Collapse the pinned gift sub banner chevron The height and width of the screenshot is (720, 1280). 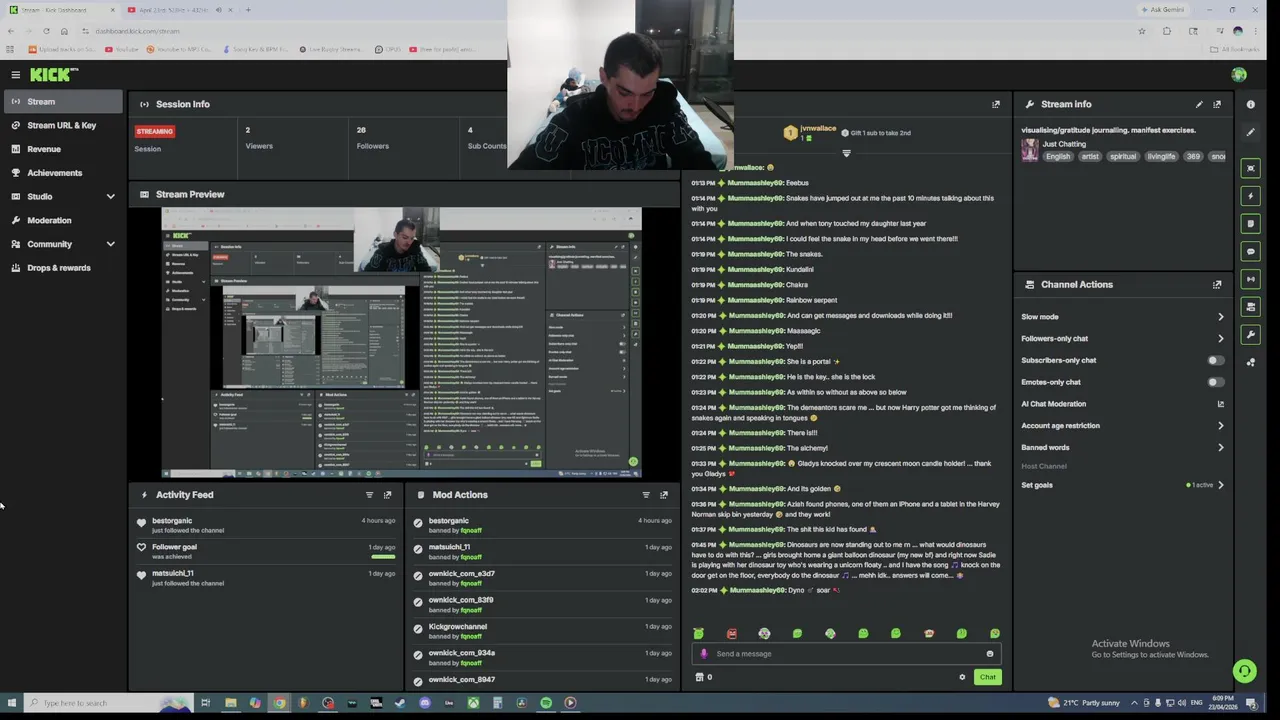(846, 153)
